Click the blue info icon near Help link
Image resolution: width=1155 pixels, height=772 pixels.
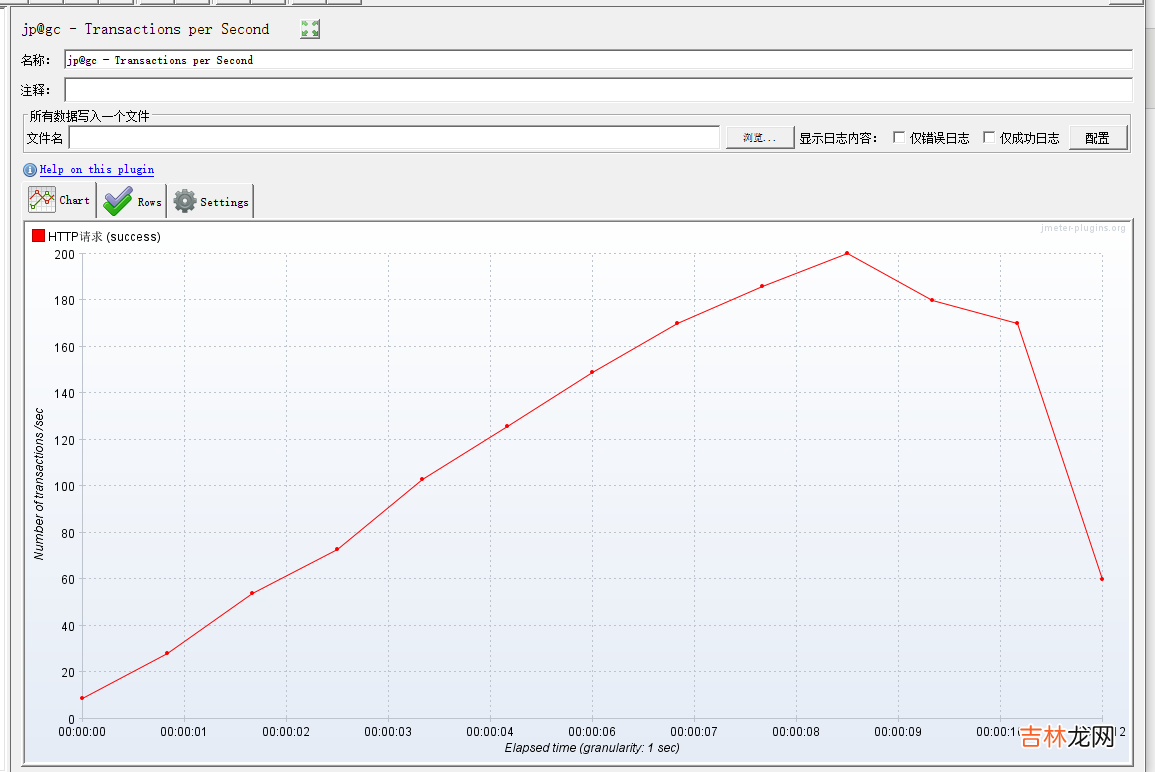point(30,170)
